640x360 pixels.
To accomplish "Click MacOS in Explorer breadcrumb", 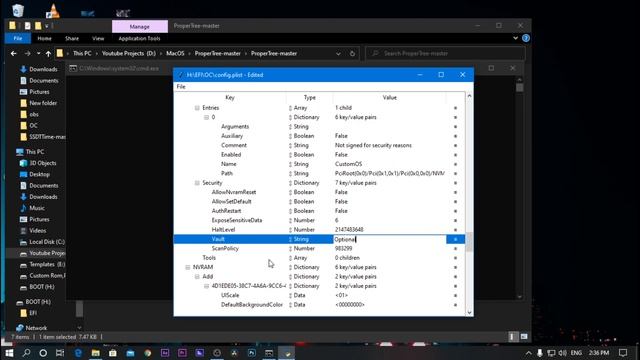I will coord(175,53).
